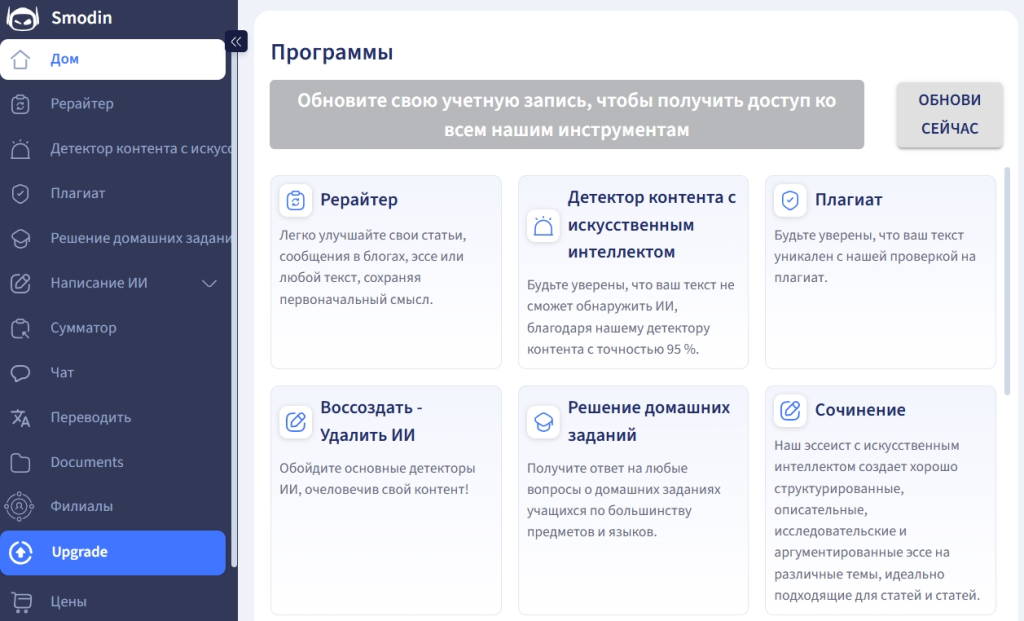
Task: Click text 'Обойдите основные детекторы ИИ'
Action: [x=377, y=479]
